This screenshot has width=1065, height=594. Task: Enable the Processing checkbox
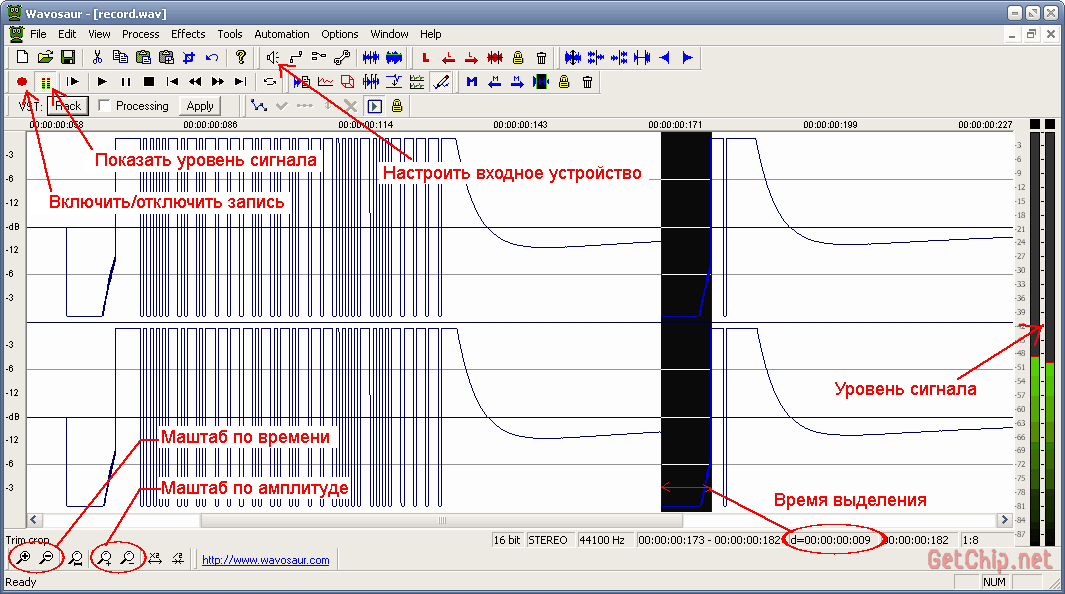click(104, 105)
